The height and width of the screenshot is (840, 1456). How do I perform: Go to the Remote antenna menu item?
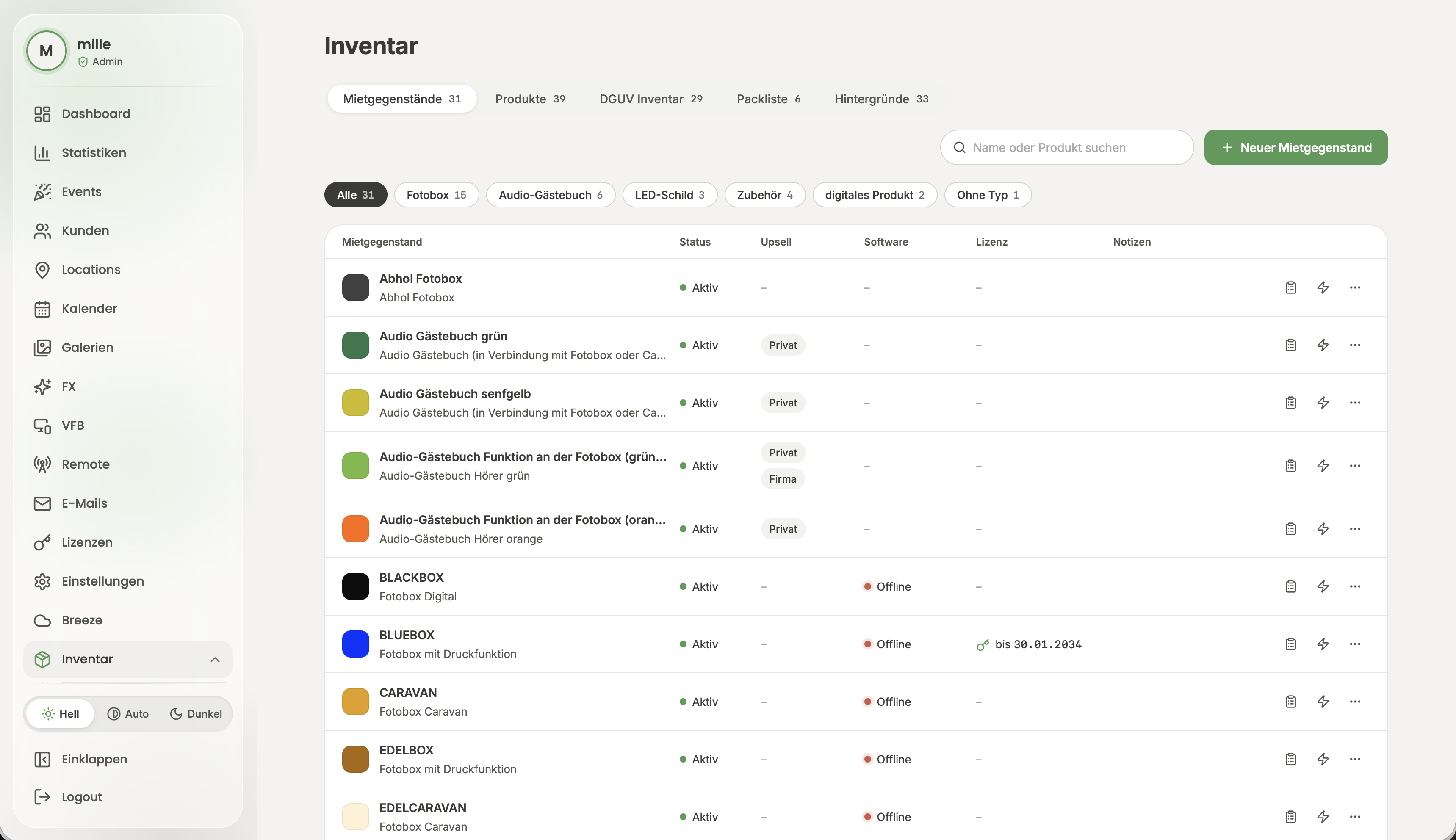(x=86, y=464)
